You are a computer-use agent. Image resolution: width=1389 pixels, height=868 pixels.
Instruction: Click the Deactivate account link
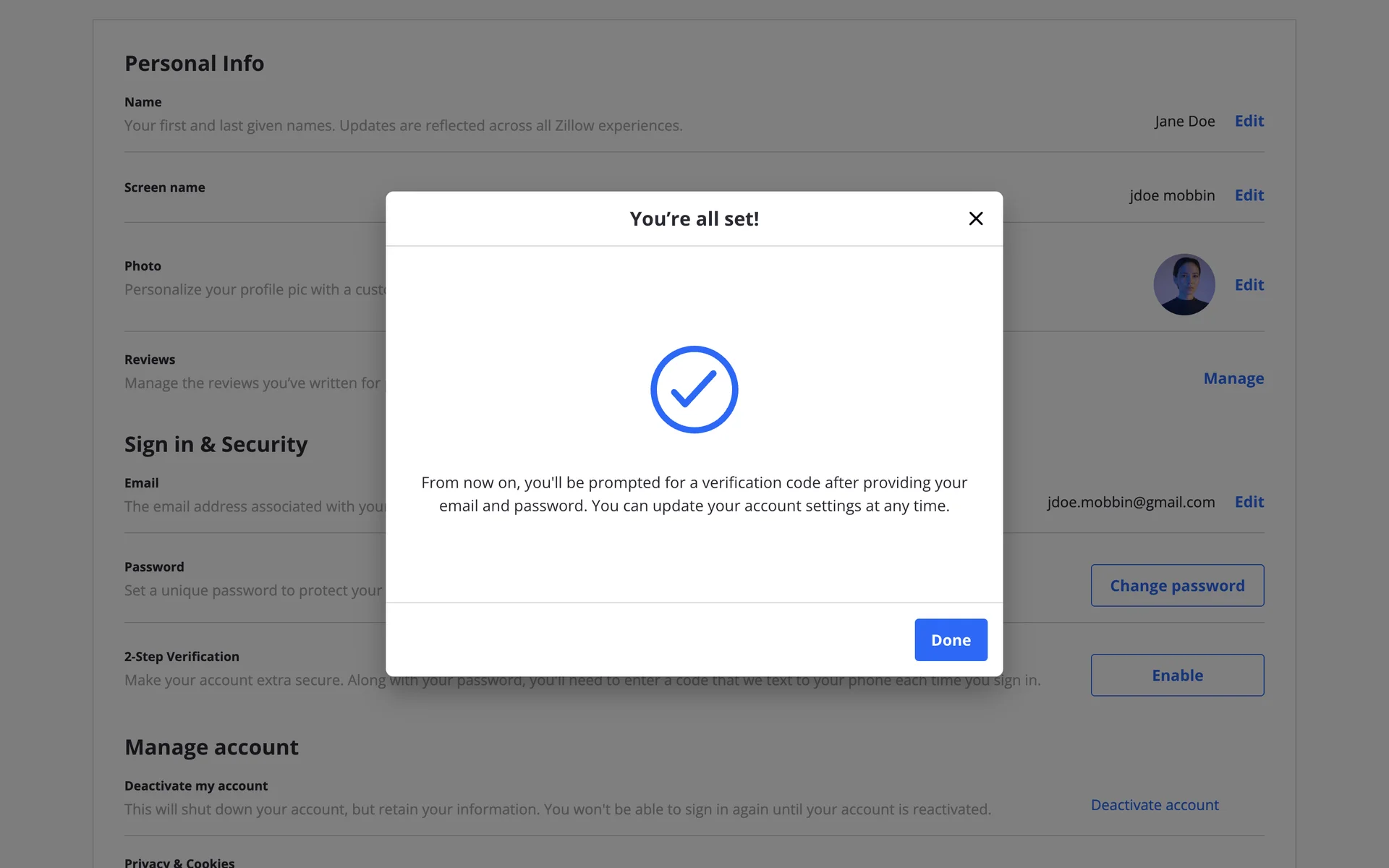(1155, 805)
